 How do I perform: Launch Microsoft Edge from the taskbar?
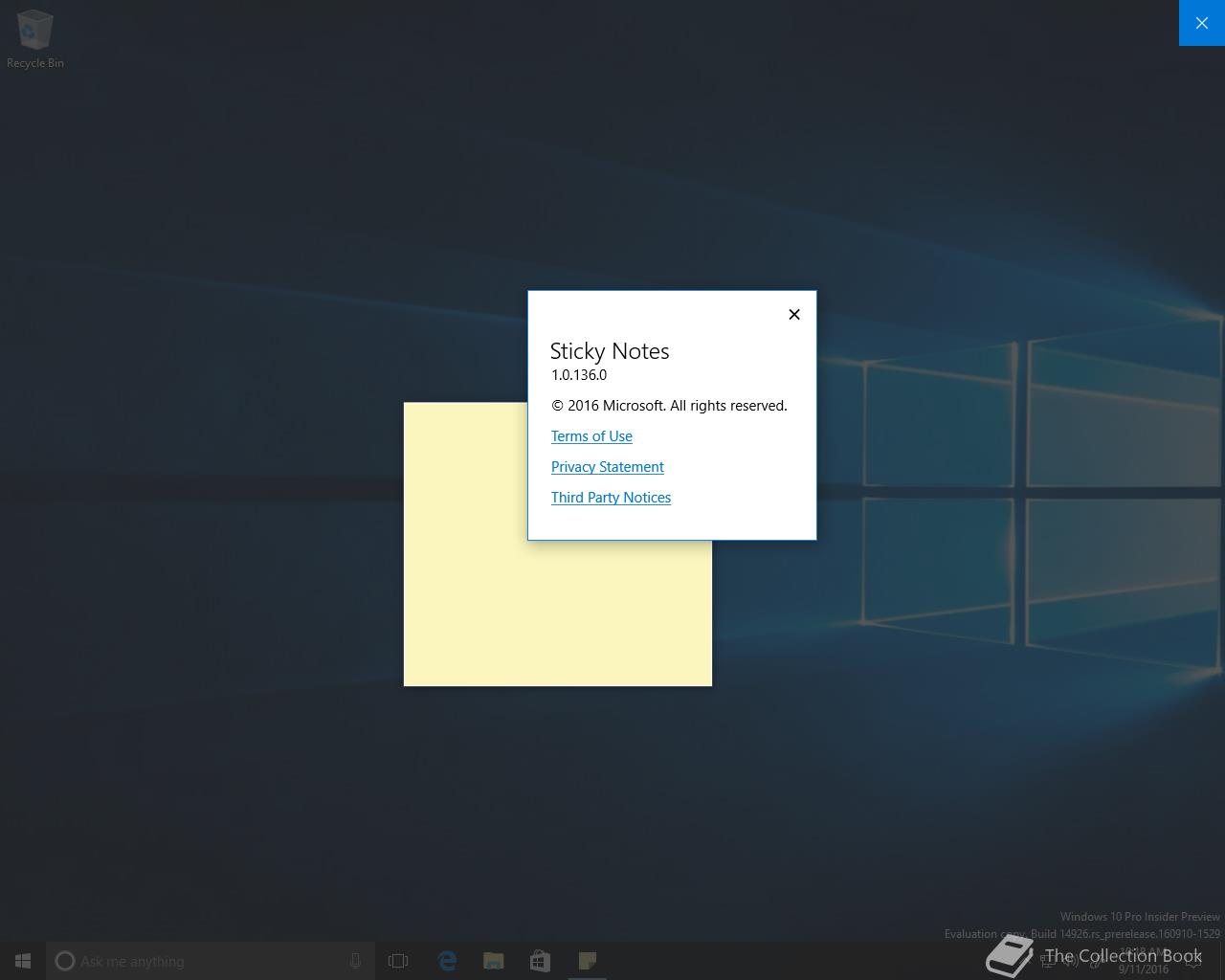click(x=447, y=961)
